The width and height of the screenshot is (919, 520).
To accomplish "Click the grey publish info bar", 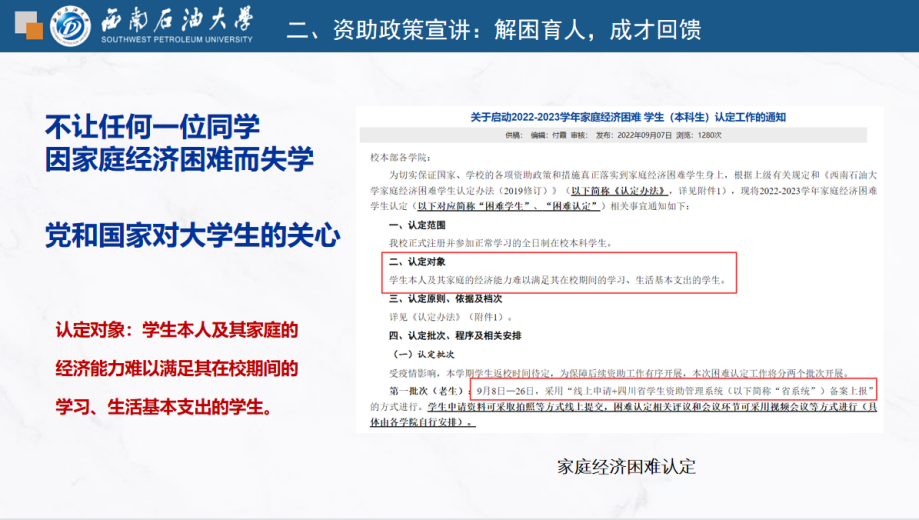I will (x=613, y=133).
